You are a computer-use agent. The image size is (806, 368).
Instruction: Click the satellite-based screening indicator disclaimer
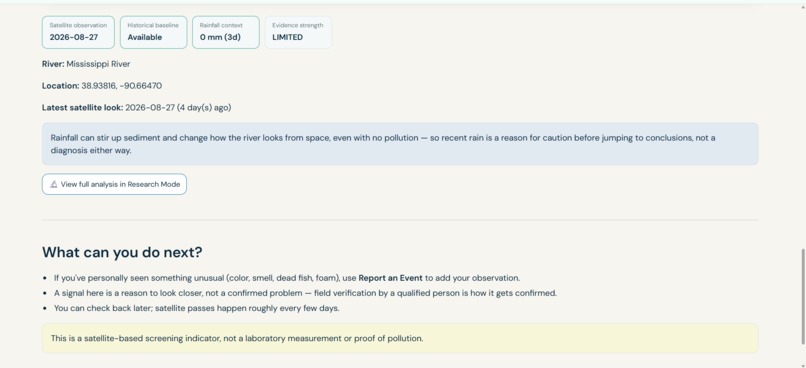(400, 338)
